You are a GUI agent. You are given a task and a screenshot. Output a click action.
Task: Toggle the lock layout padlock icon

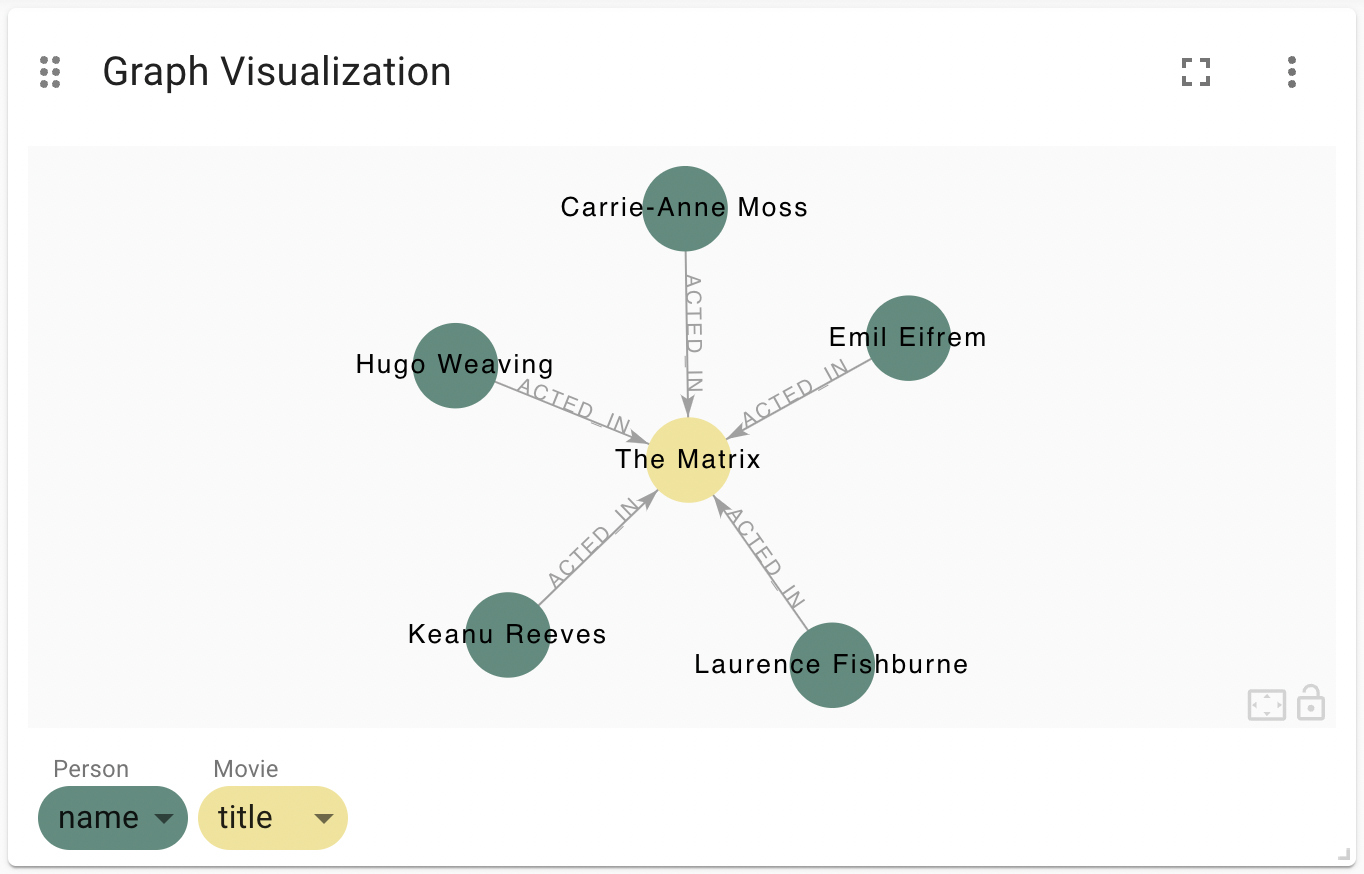(x=1311, y=702)
